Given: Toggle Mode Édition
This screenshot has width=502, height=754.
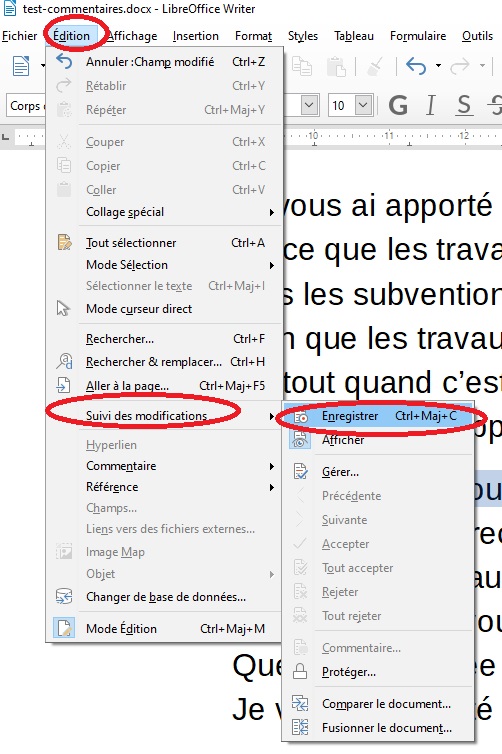Looking at the screenshot, I should [x=163, y=629].
